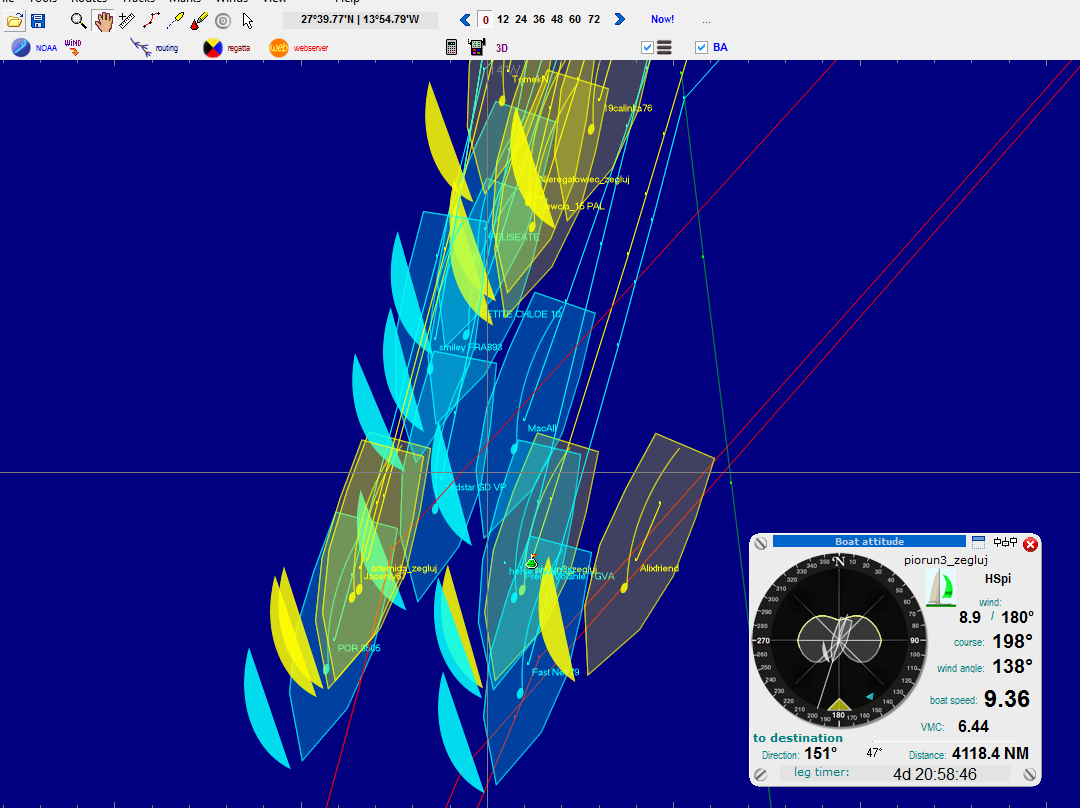Image resolution: width=1080 pixels, height=808 pixels.
Task: Select the ruler measurement tool
Action: point(127,21)
